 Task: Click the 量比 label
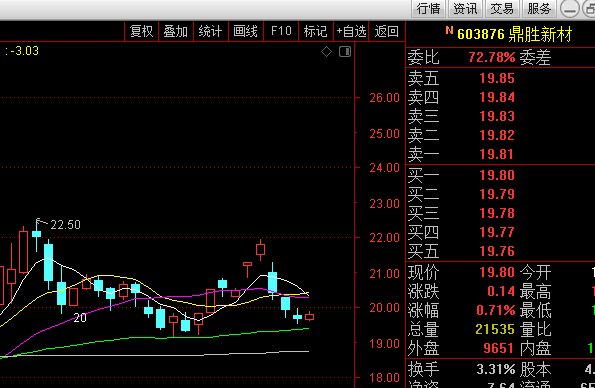(535, 329)
